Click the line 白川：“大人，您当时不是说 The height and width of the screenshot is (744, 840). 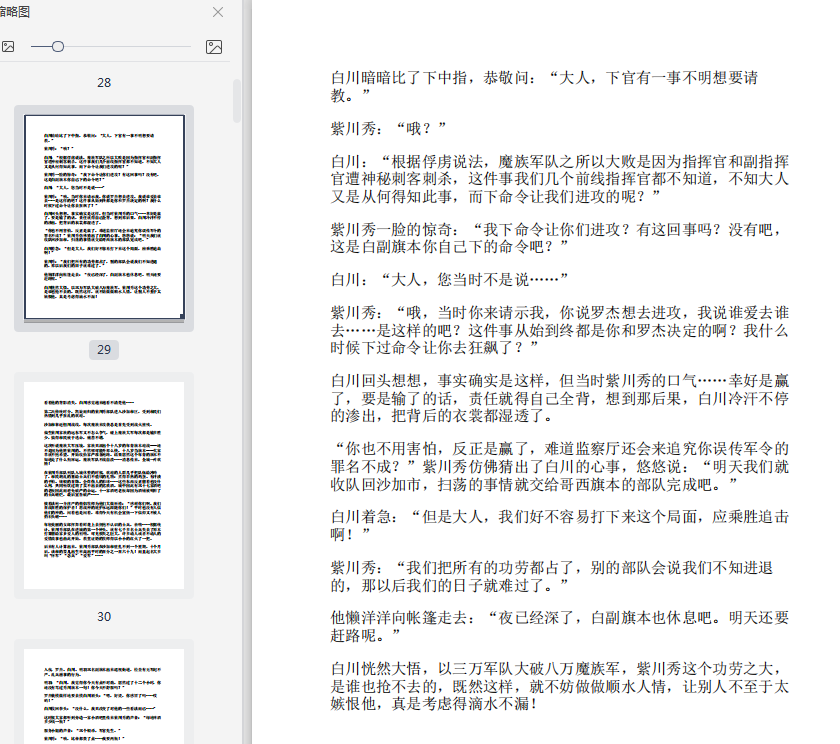[449, 279]
